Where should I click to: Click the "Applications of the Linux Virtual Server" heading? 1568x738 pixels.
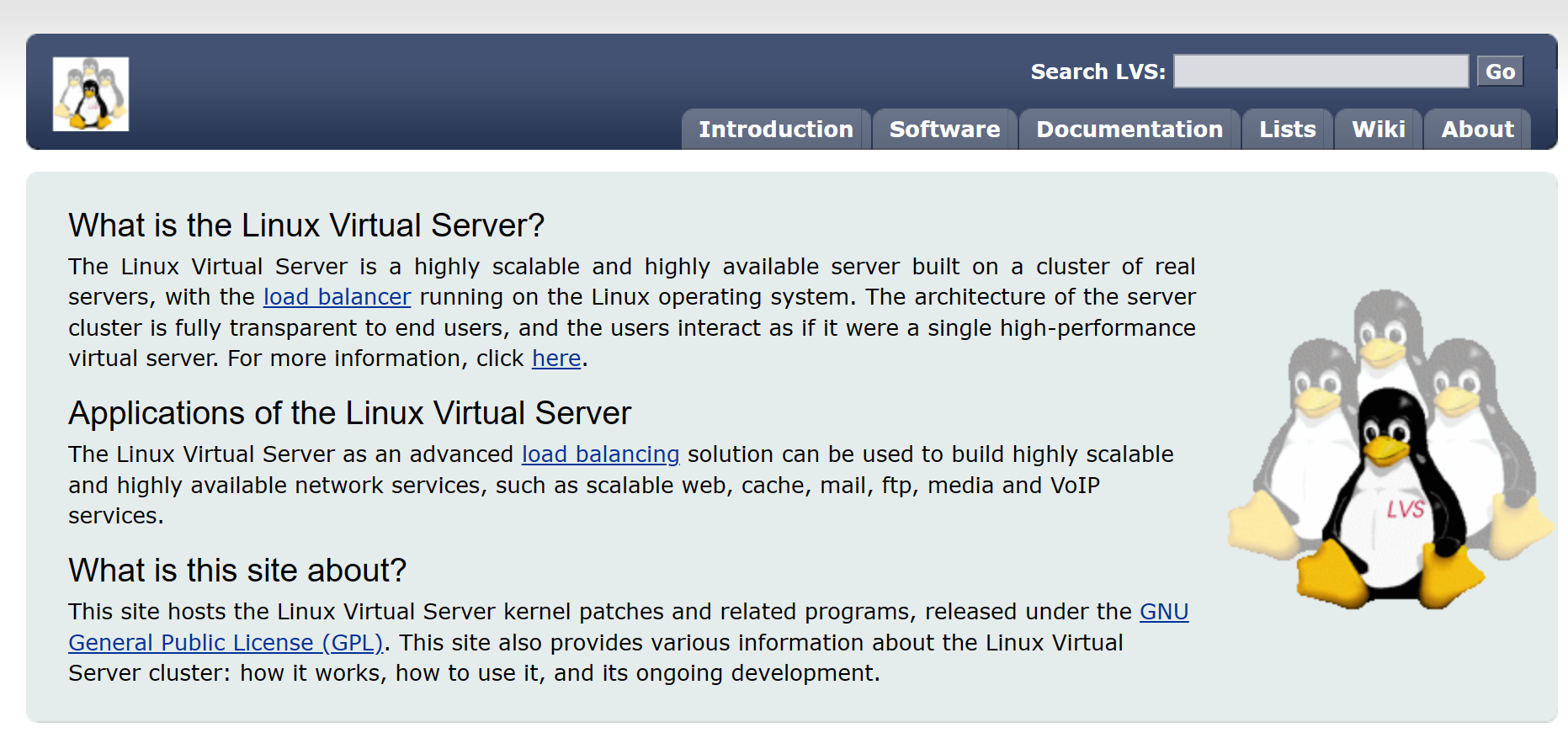[x=349, y=413]
